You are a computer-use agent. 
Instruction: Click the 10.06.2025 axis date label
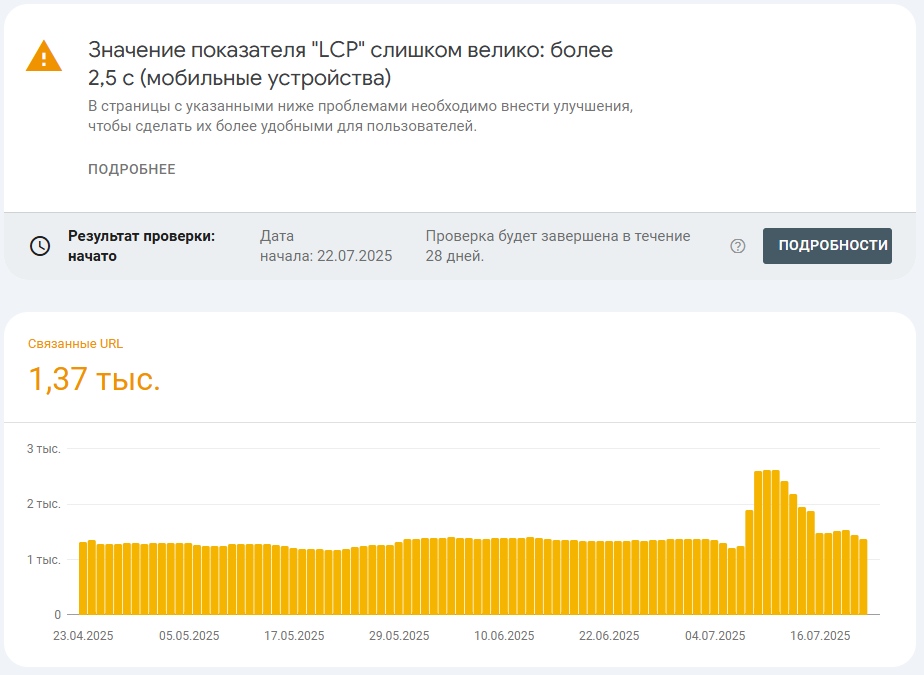pyautogui.click(x=504, y=636)
